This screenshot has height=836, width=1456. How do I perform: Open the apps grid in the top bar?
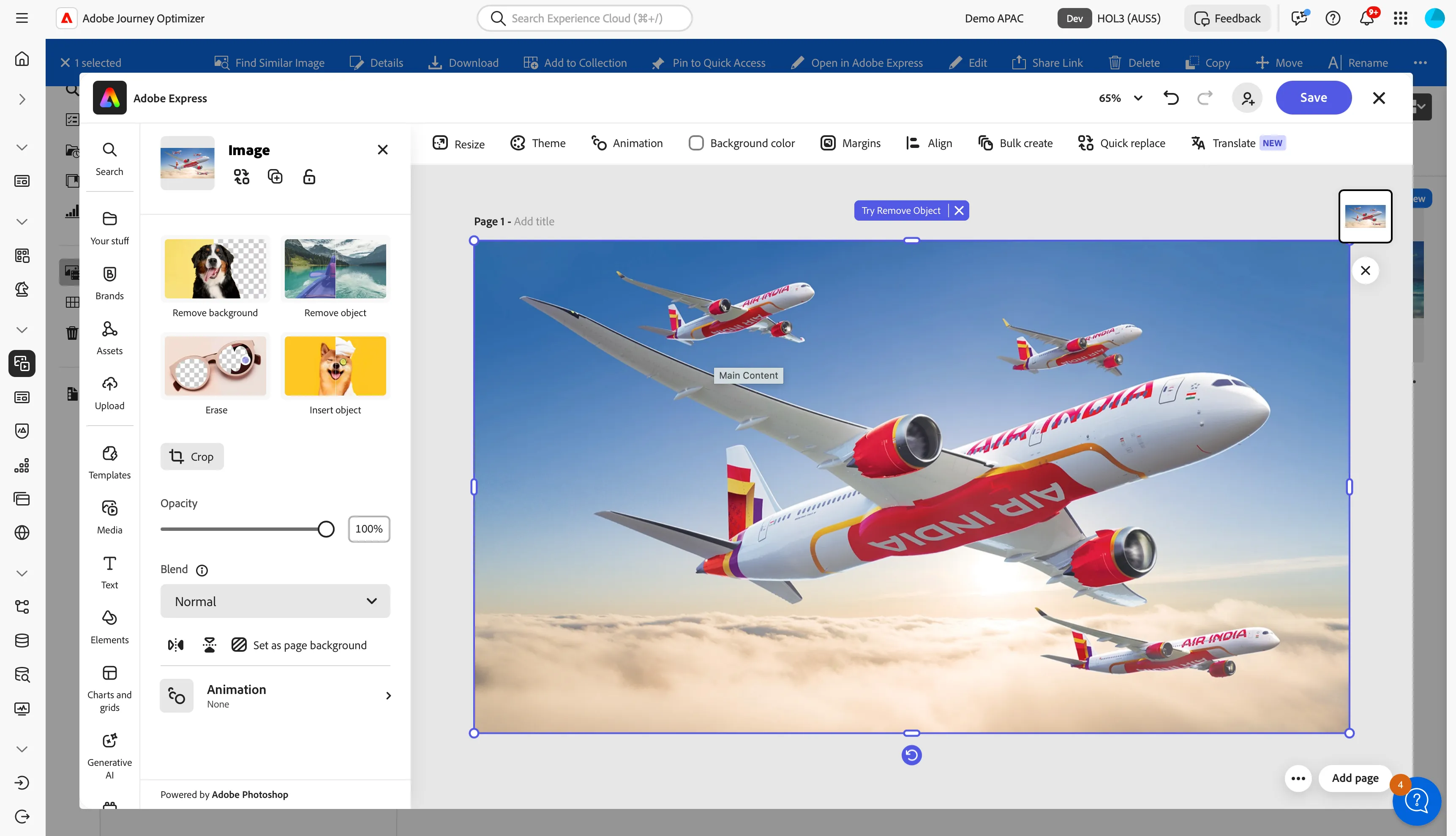point(1400,18)
